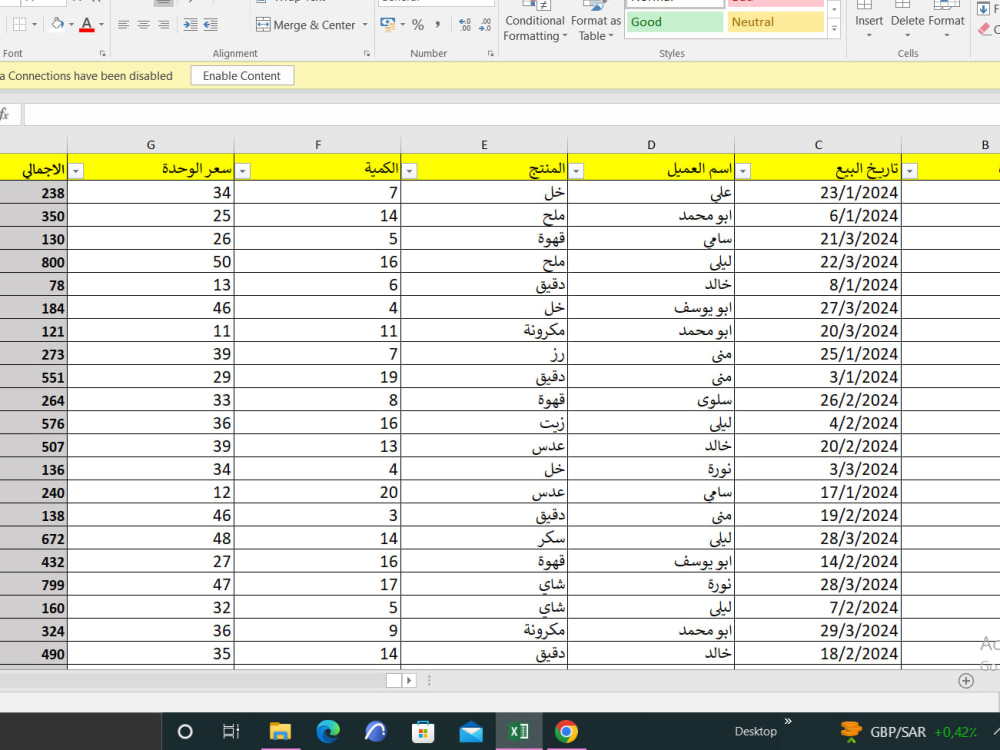The image size is (1000, 750).
Task: Launch Microsoft Edge from the taskbar
Action: 328,732
